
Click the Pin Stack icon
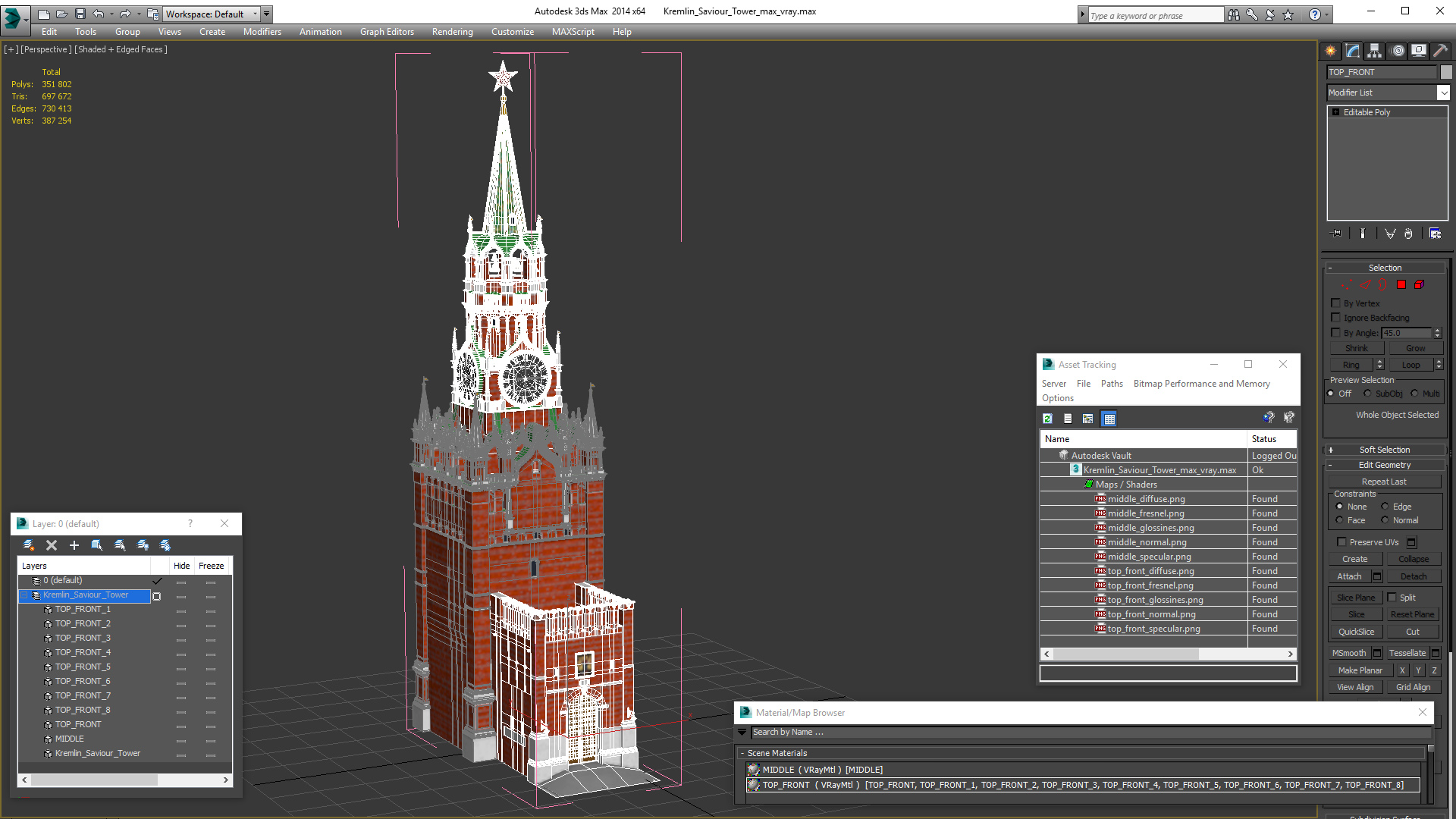click(x=1337, y=234)
